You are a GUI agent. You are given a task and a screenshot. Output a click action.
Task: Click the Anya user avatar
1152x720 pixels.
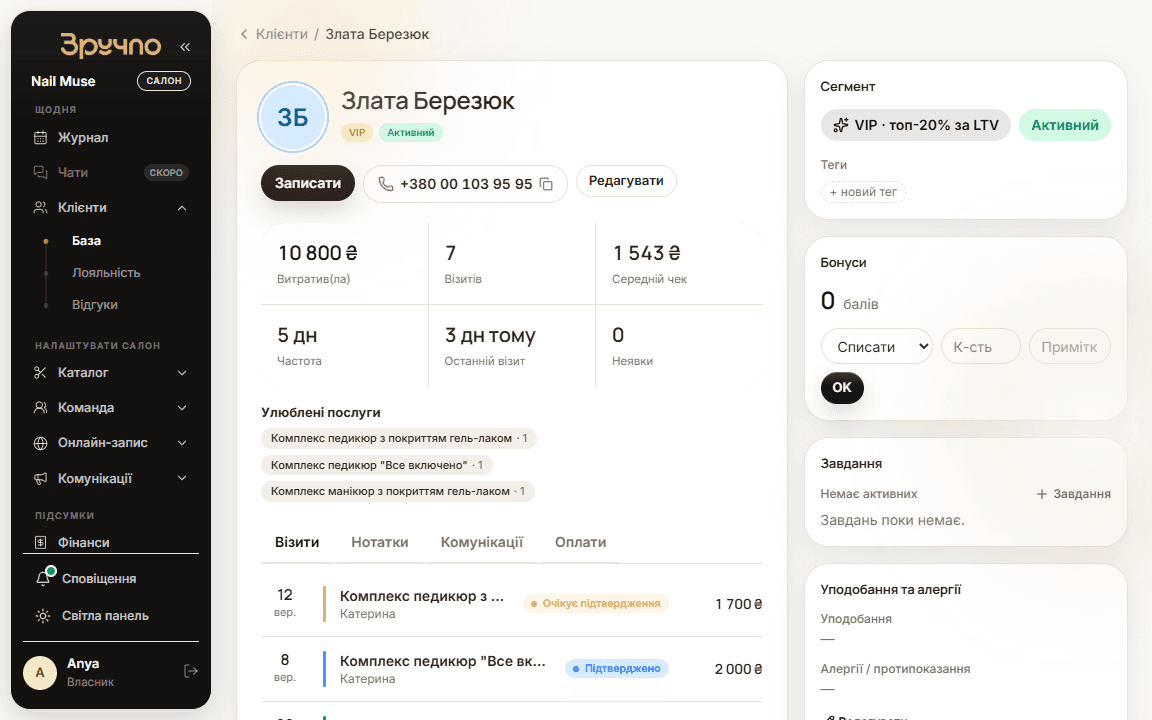[40, 672]
